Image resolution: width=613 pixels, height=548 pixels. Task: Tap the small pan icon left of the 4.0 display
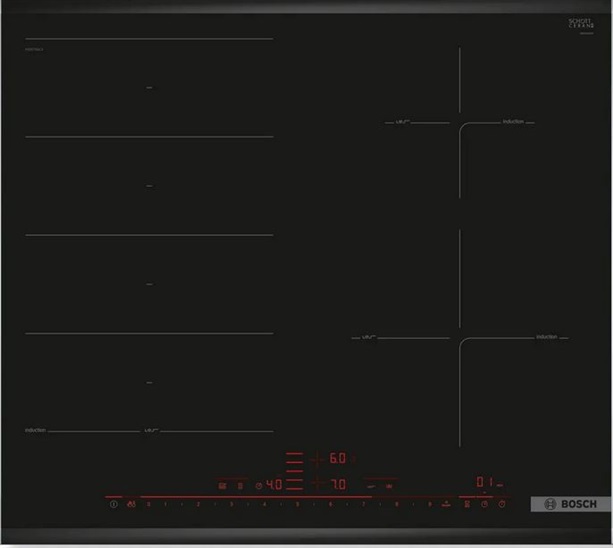[x=223, y=486]
